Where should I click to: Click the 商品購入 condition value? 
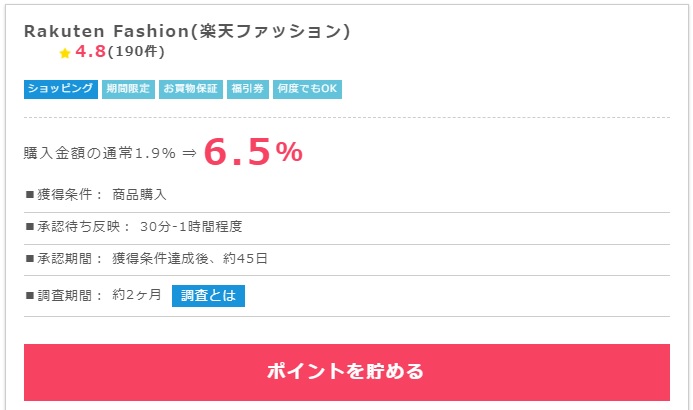point(140,194)
